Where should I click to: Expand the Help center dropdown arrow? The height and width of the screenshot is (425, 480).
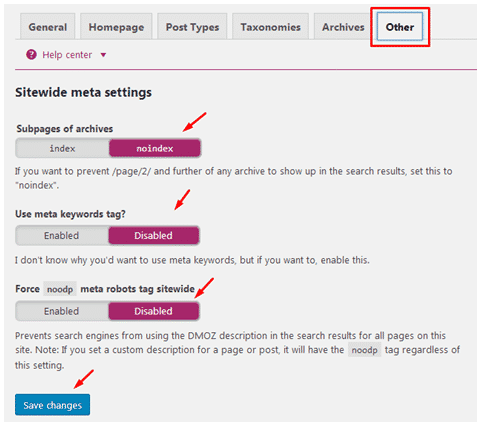tap(103, 55)
